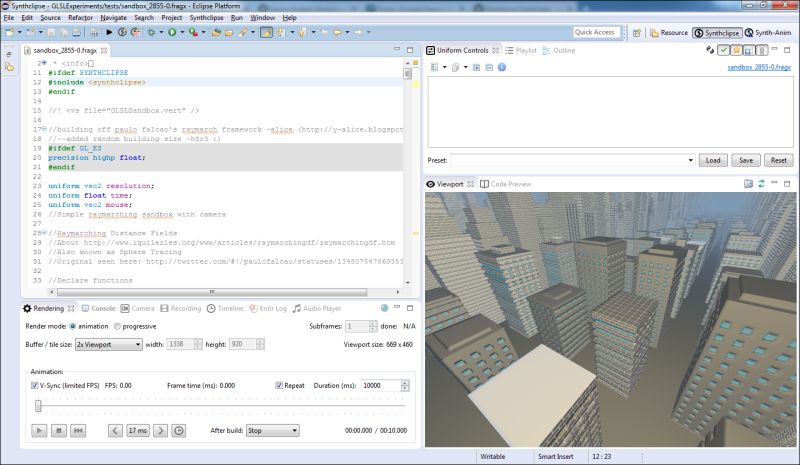Image resolution: width=800 pixels, height=465 pixels.
Task: Switch to the Audio Player tab
Action: pyautogui.click(x=316, y=308)
